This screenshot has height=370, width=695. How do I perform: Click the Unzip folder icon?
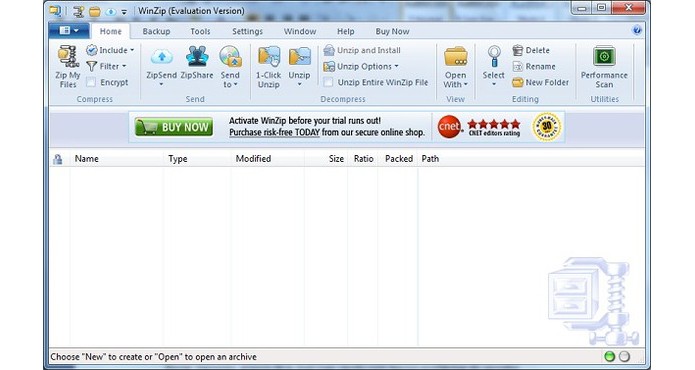[x=299, y=57]
